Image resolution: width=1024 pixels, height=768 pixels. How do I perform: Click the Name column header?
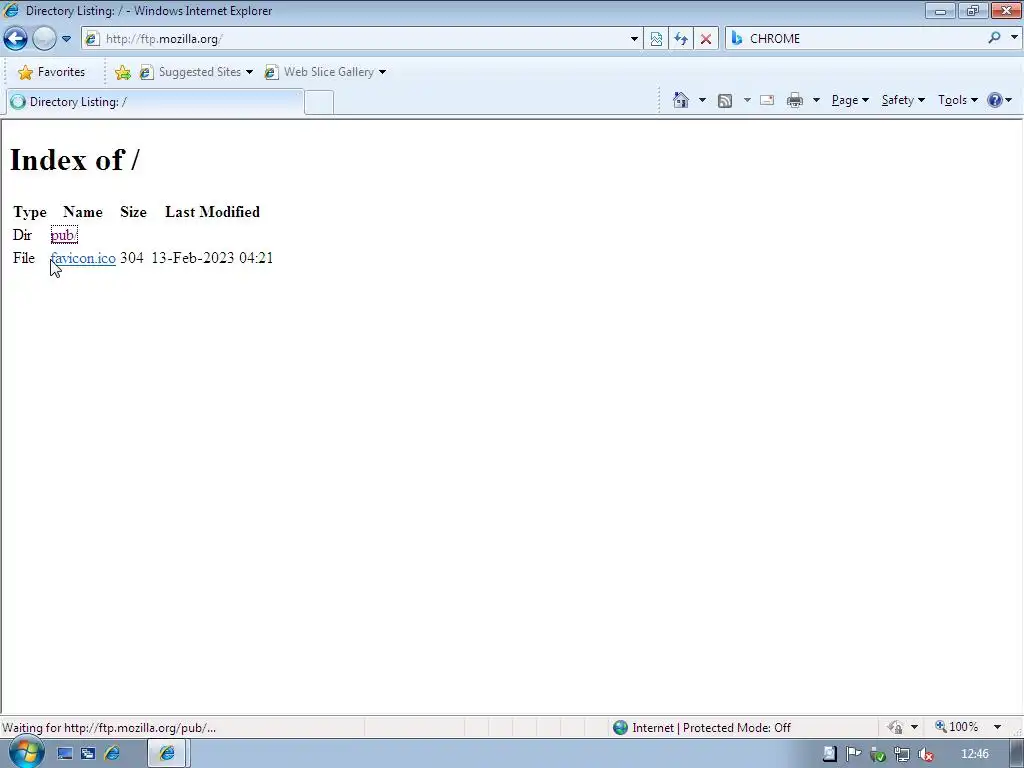[x=83, y=212]
